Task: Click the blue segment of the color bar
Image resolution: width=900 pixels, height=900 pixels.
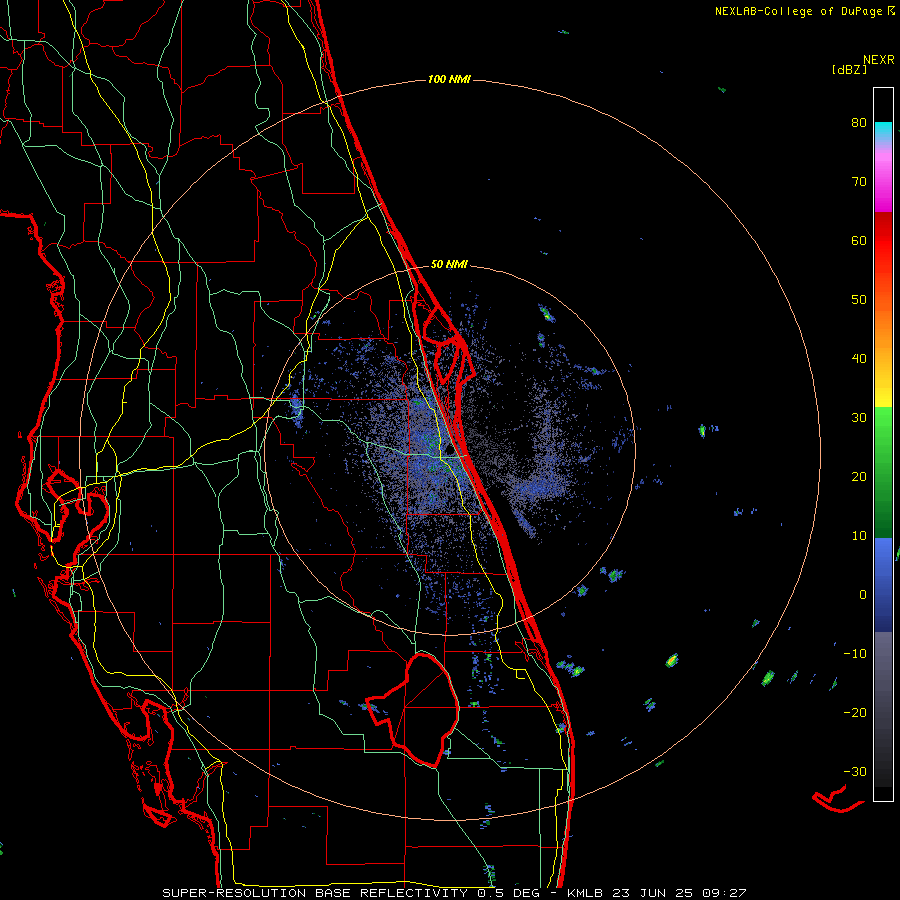Action: pos(883,584)
